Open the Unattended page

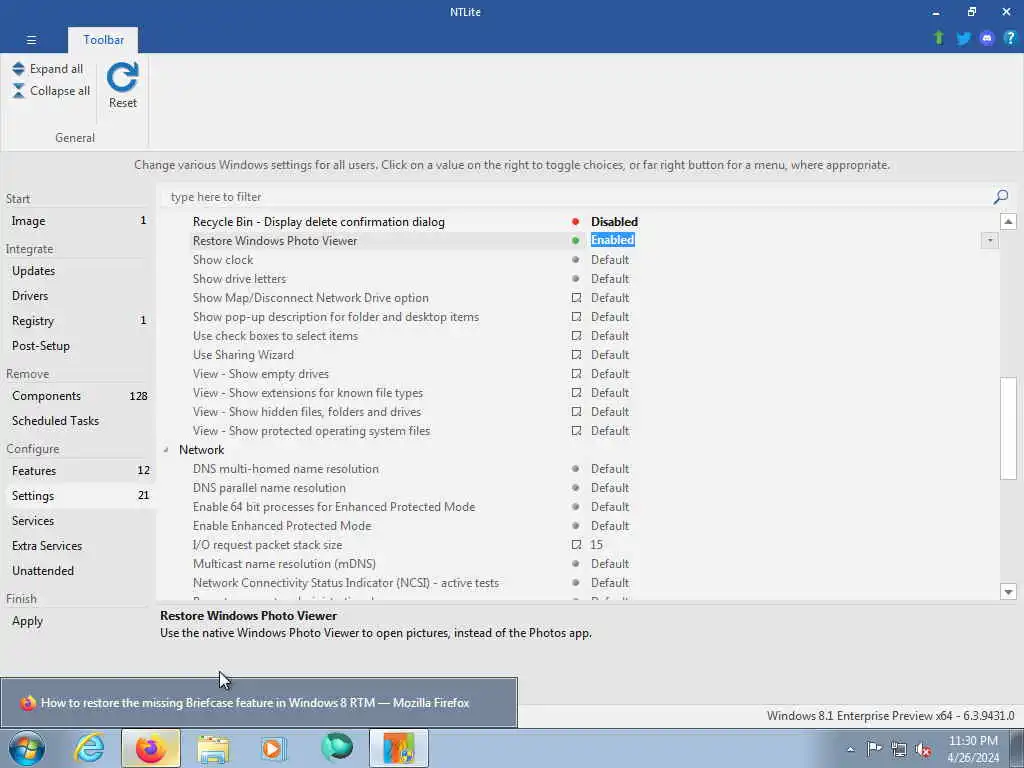(78, 570)
